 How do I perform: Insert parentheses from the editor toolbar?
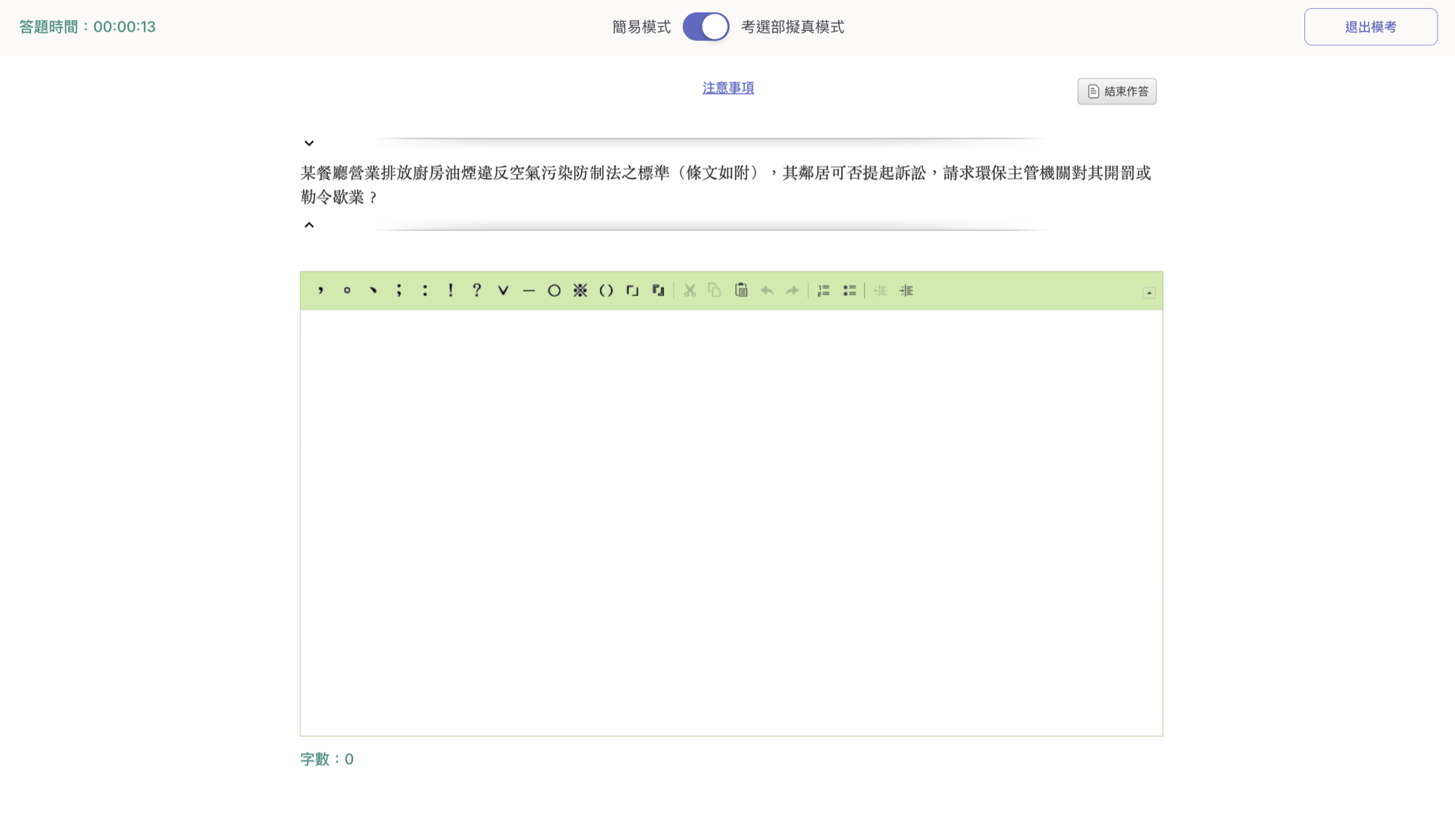tap(606, 290)
